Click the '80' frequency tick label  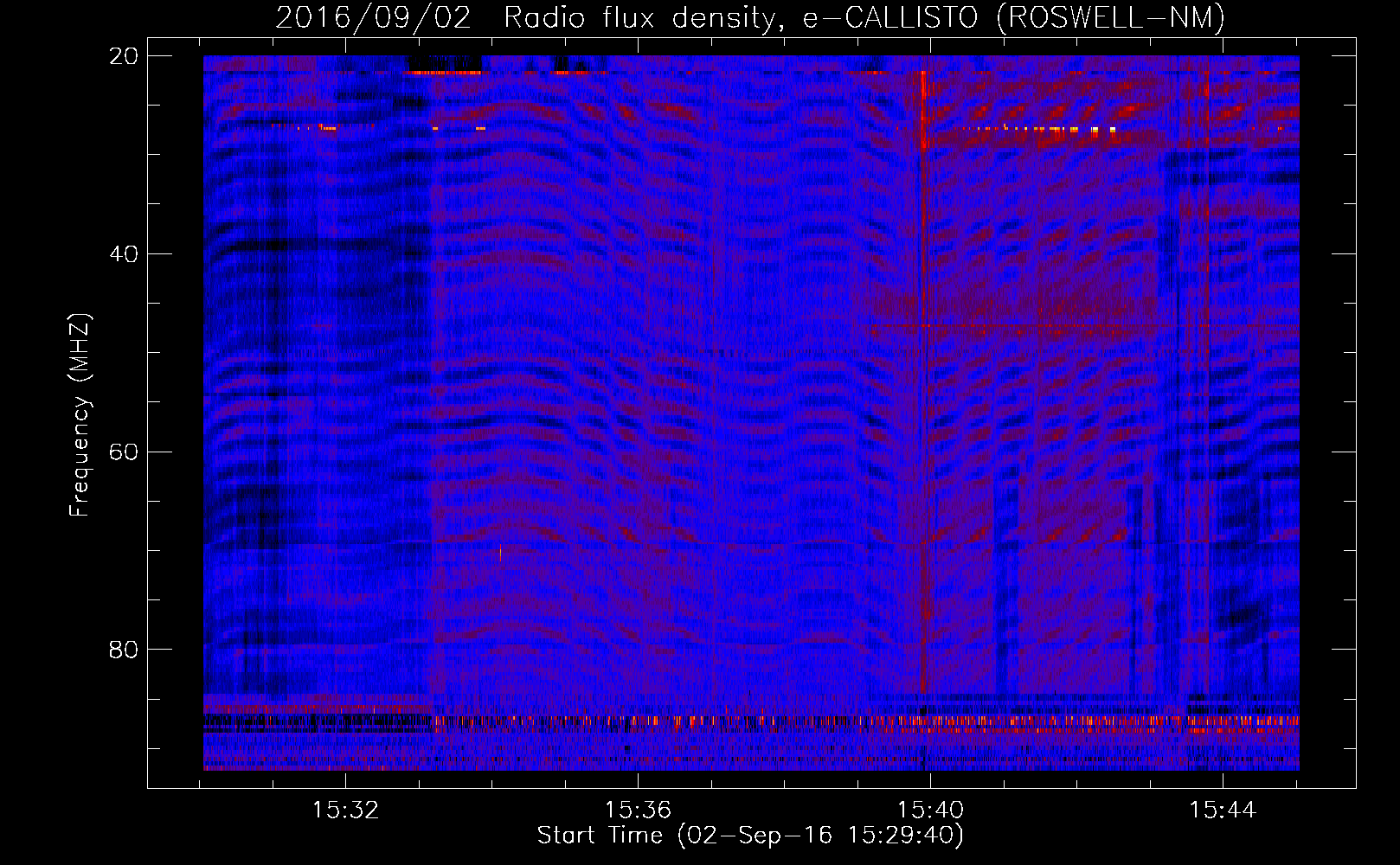(x=125, y=650)
